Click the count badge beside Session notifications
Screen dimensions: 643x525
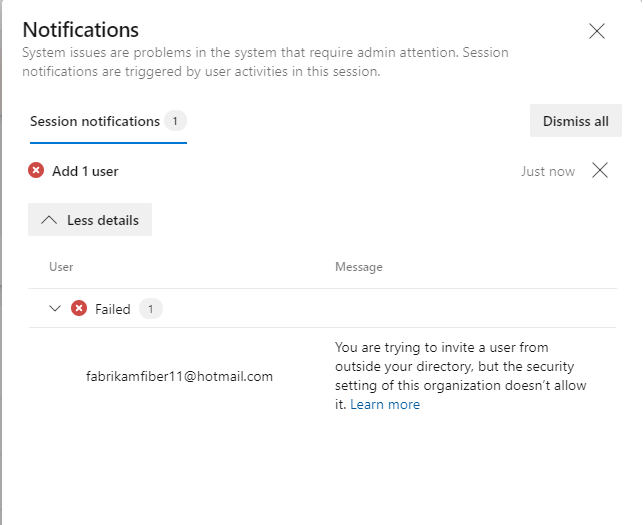tap(175, 121)
